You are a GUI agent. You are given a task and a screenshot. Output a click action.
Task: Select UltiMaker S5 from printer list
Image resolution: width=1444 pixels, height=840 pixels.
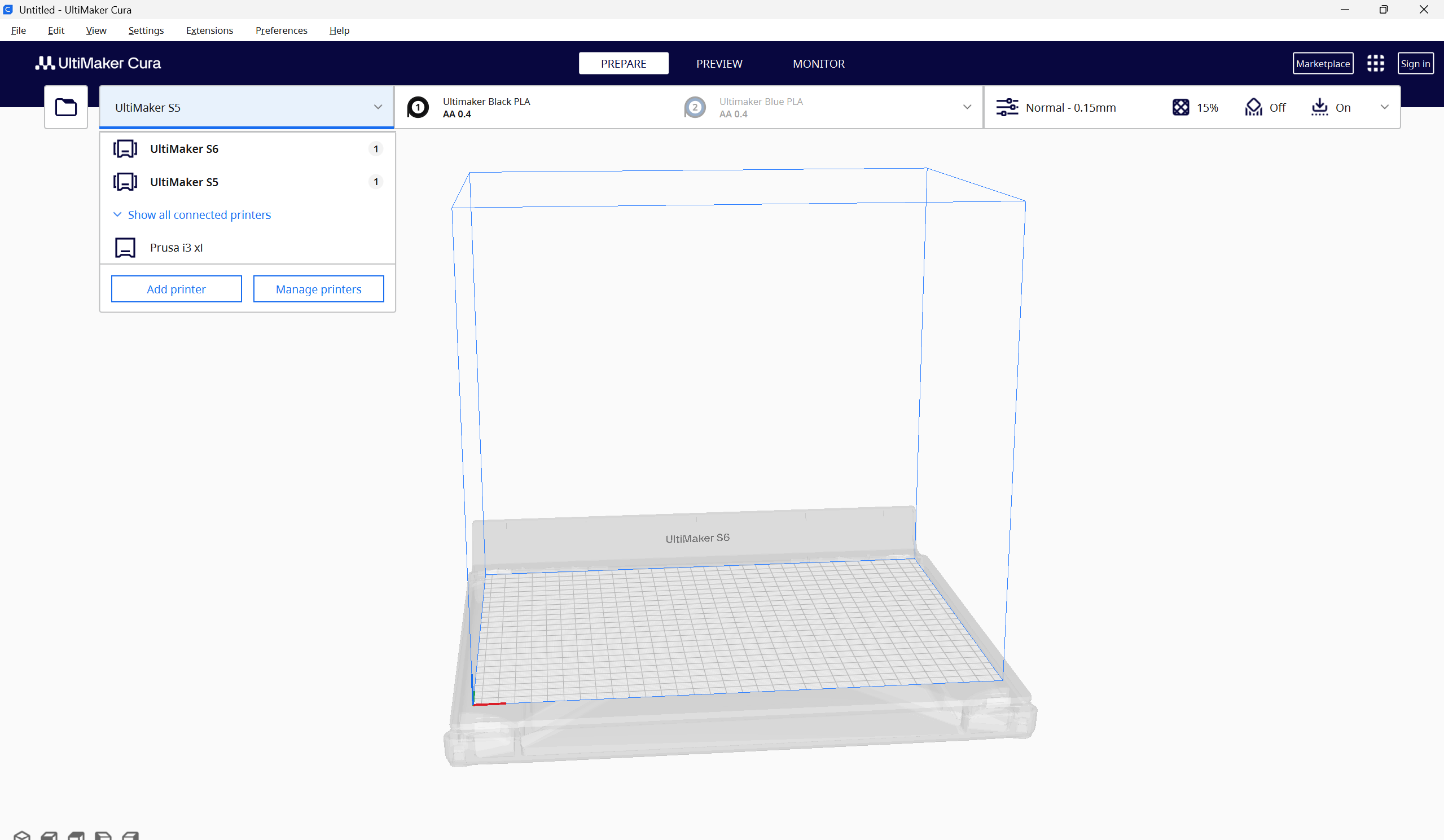click(248, 182)
